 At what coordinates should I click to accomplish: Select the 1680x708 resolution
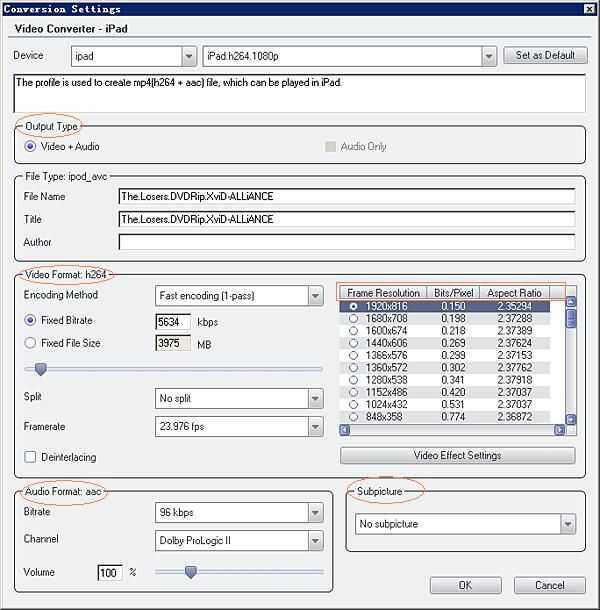[x=445, y=319]
